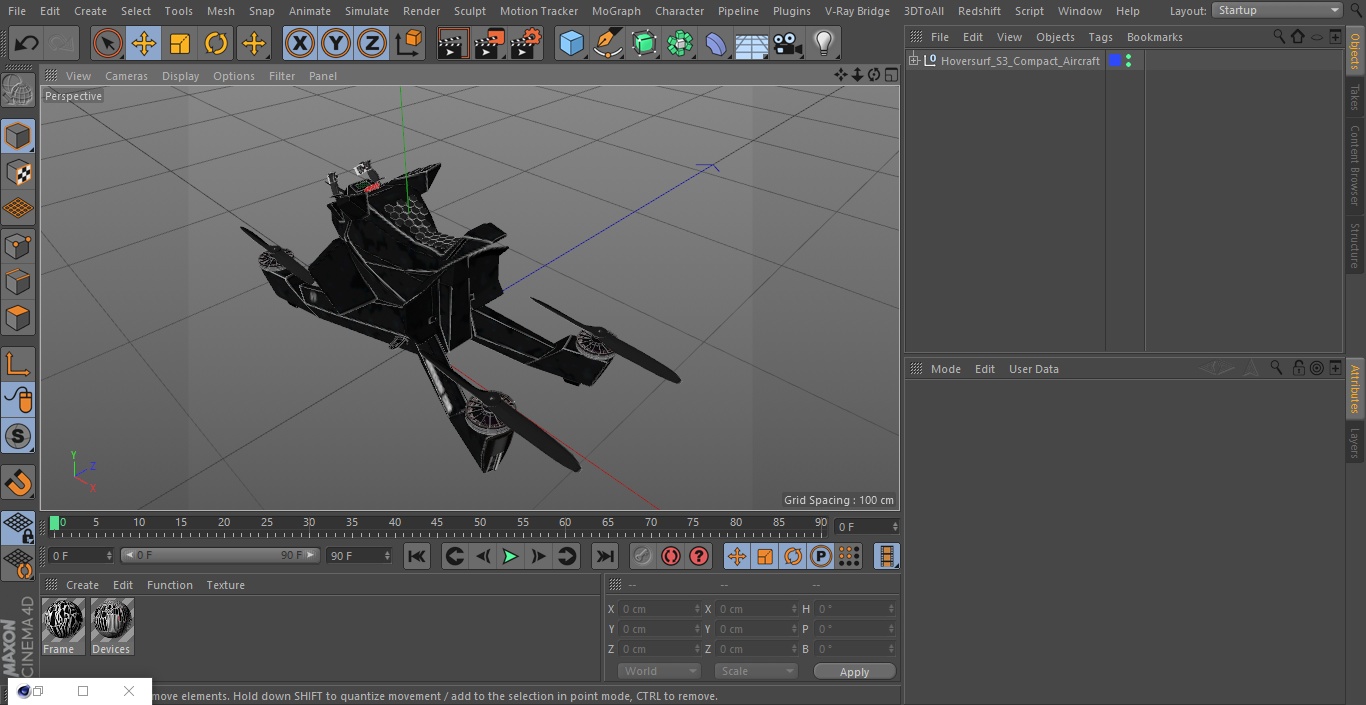Render the active view
The height and width of the screenshot is (705, 1366).
pos(453,43)
